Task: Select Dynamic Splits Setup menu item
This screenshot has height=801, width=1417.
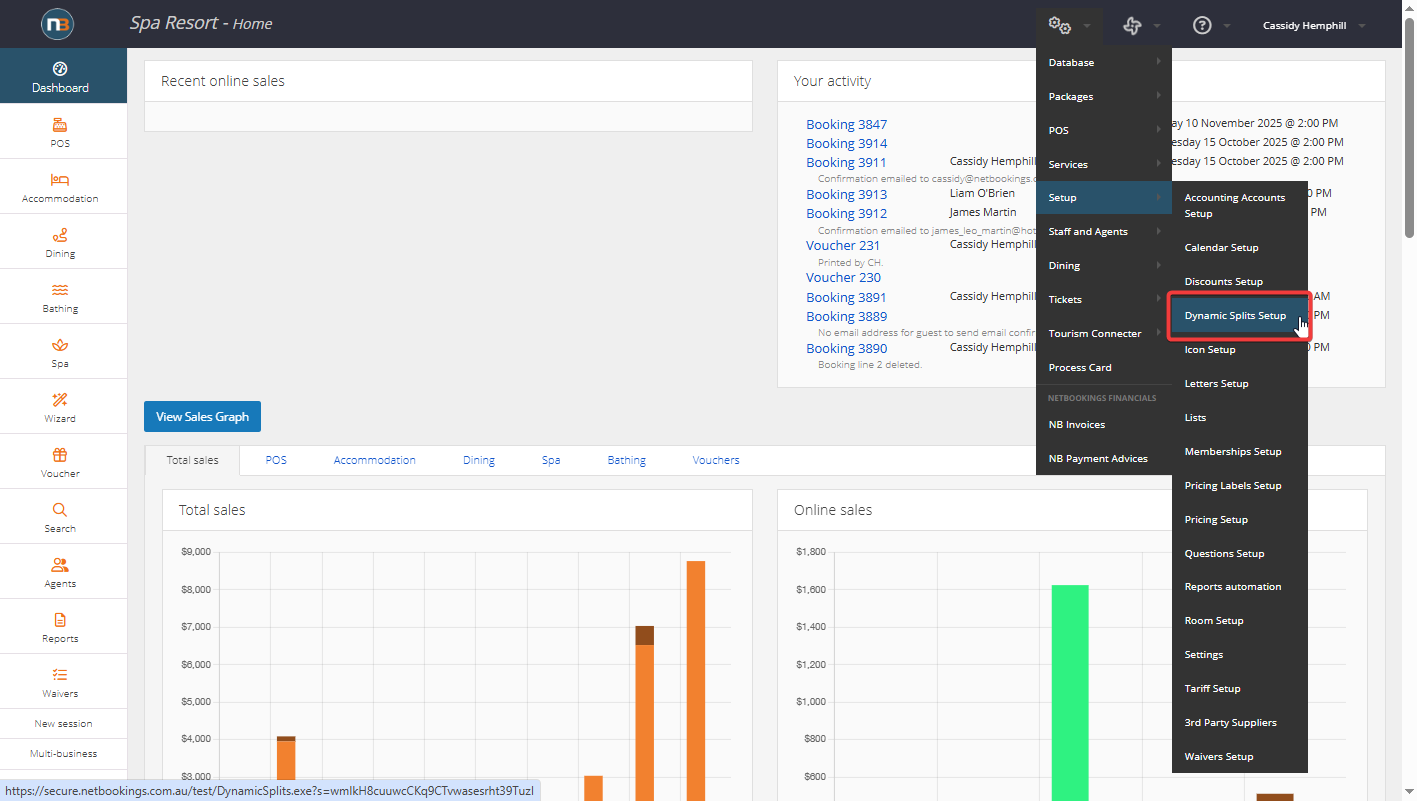Action: [x=1235, y=316]
